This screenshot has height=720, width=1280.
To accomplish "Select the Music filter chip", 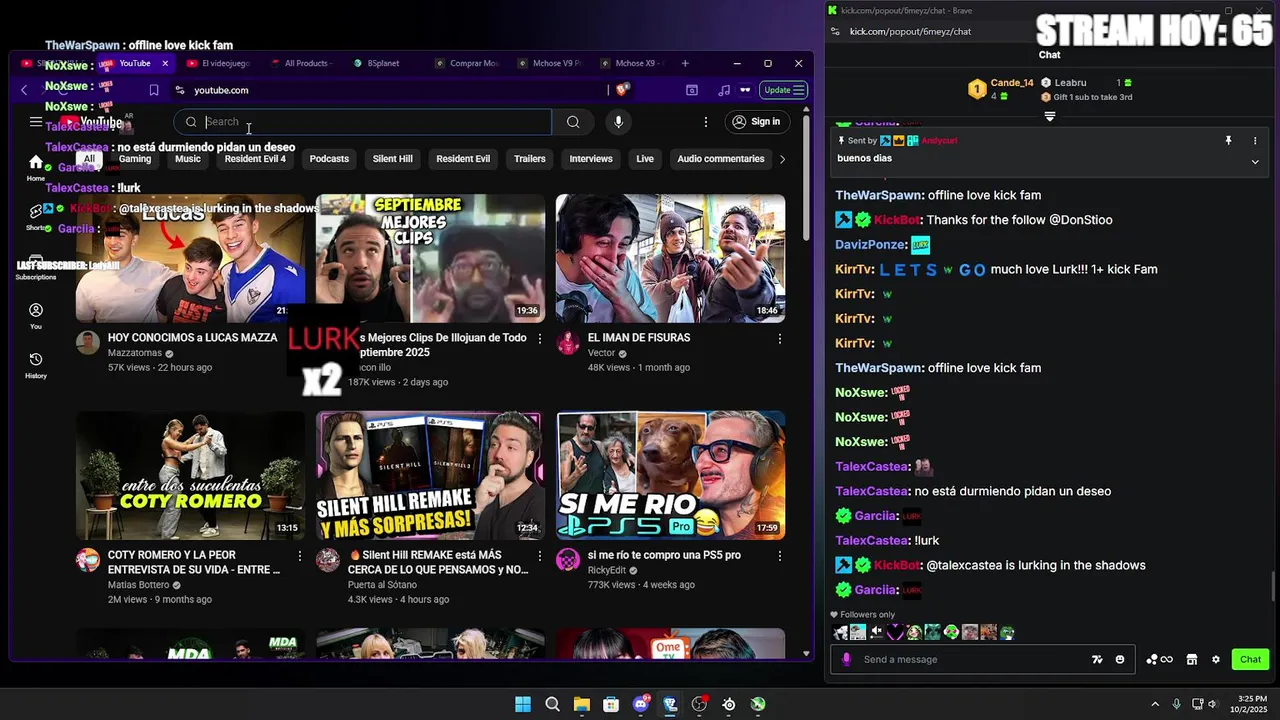I will [x=188, y=159].
